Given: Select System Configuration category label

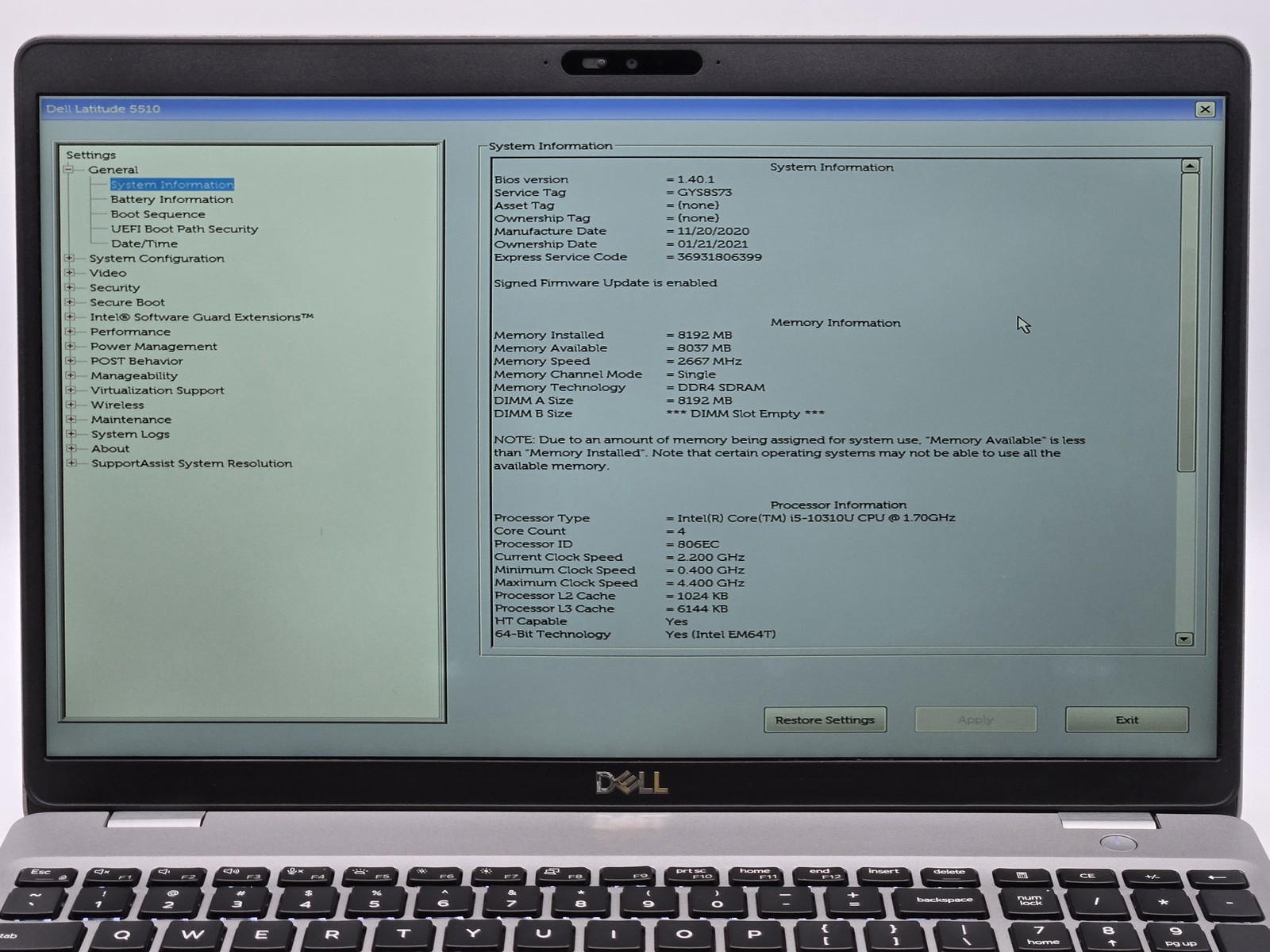Looking at the screenshot, I should (156, 259).
